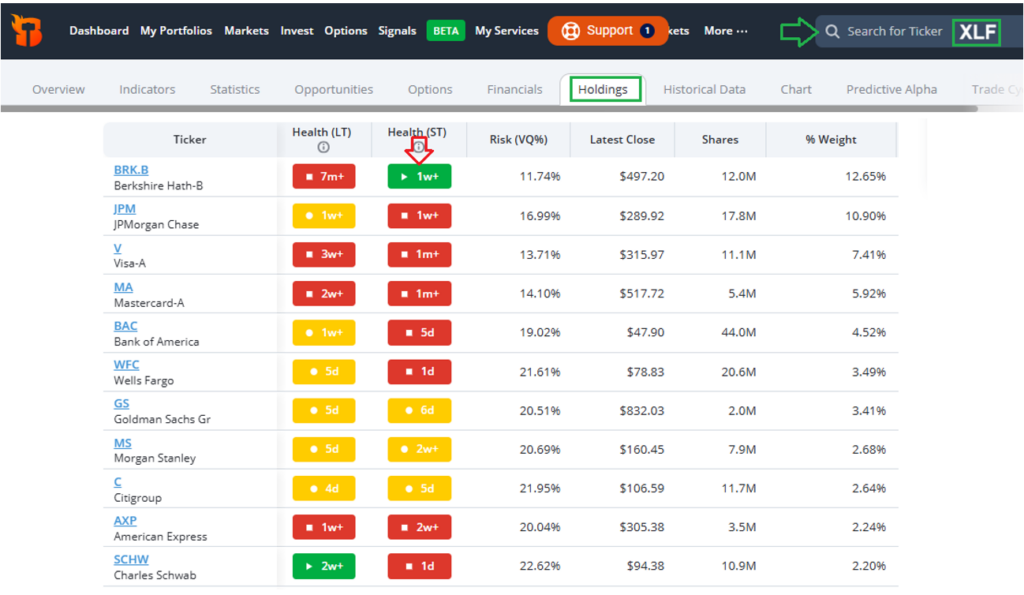Screen dimensions: 1024x595
Task: Click the Support notification count badge
Action: click(647, 31)
